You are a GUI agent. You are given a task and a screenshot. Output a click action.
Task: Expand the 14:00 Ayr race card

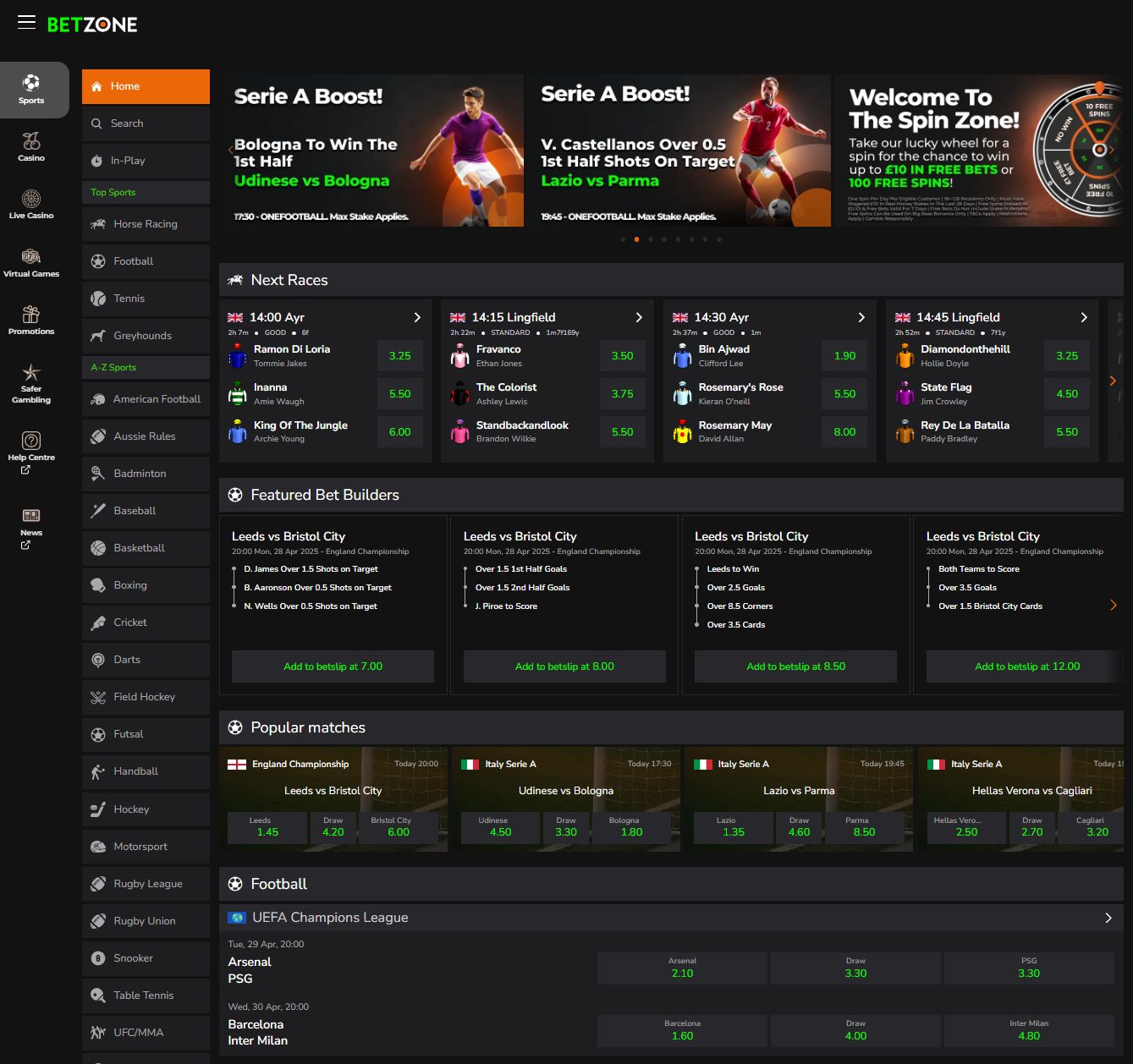[416, 318]
